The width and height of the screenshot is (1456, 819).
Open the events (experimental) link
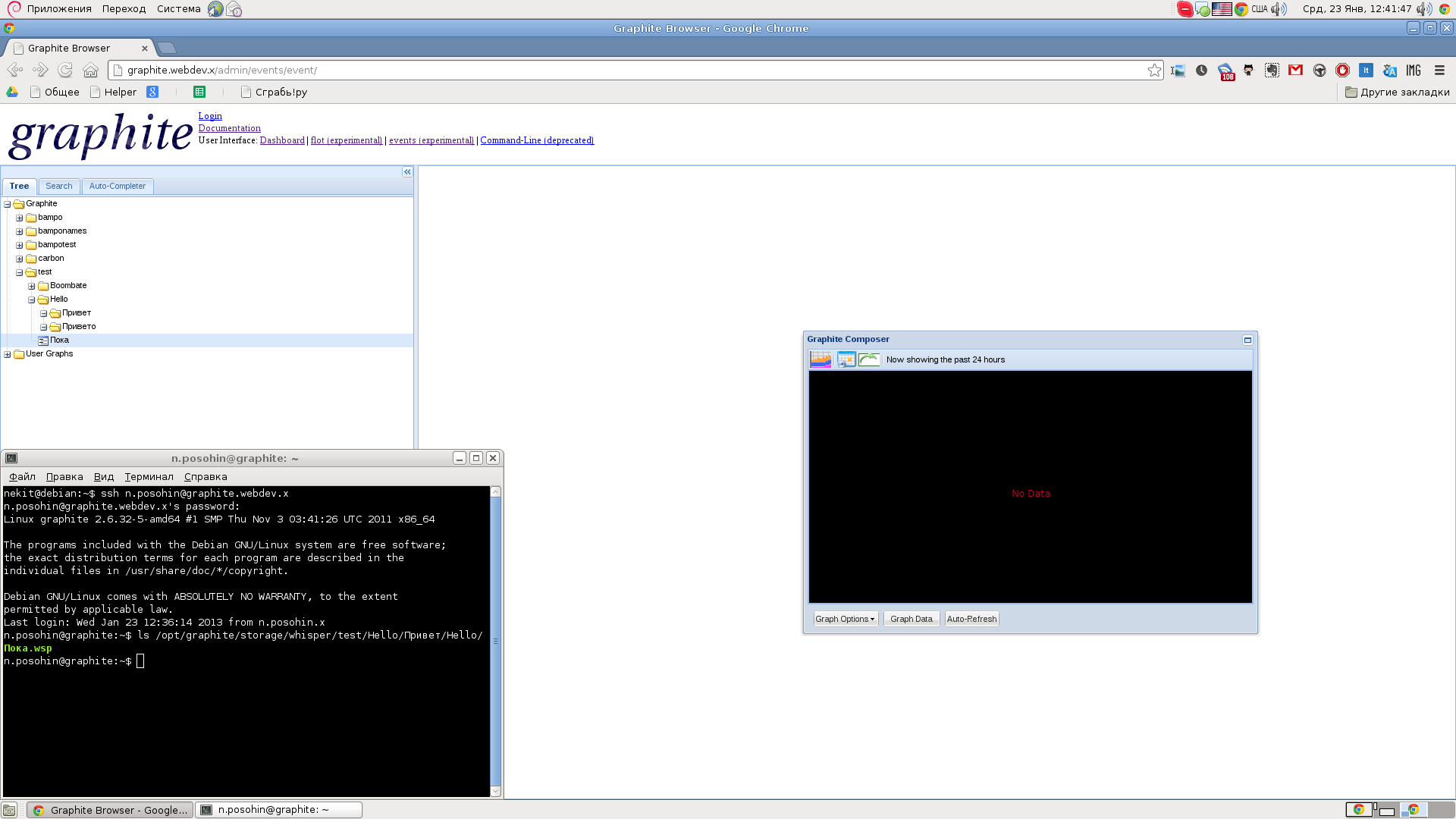coord(431,140)
